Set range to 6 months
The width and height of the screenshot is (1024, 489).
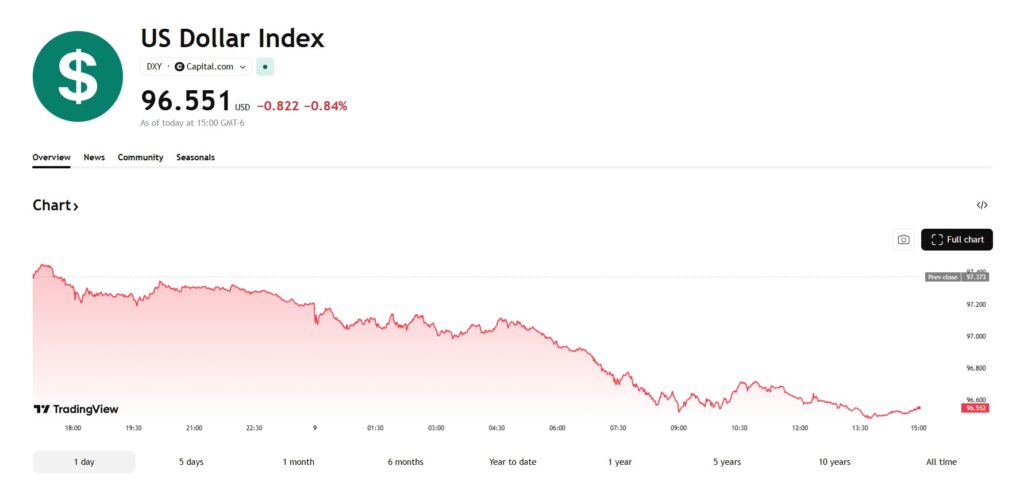point(405,462)
